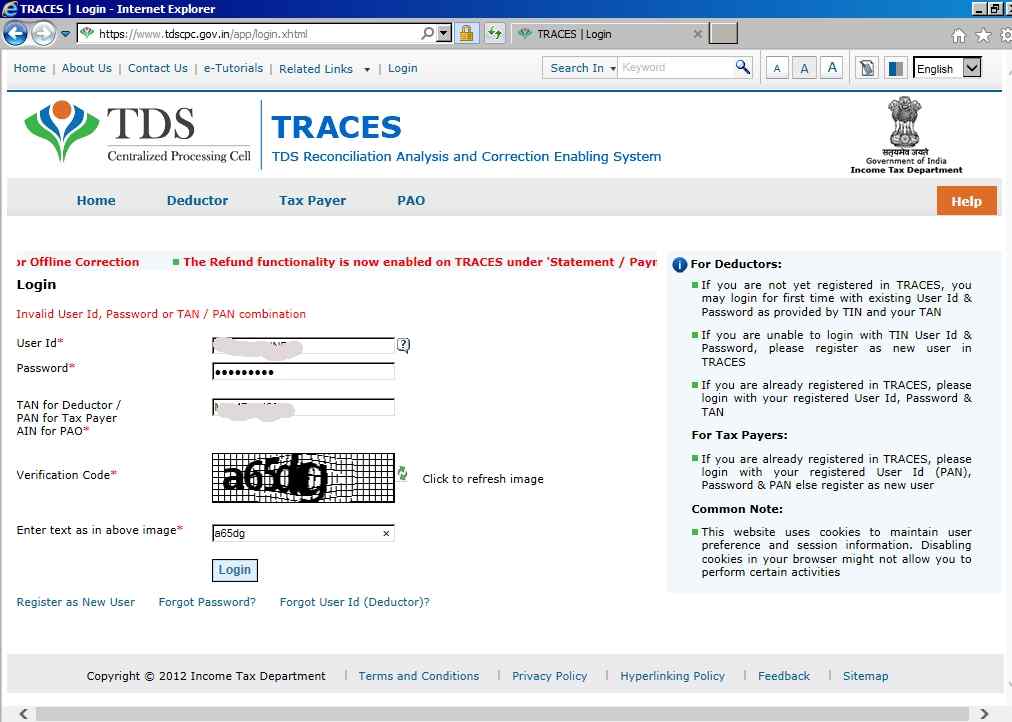1012x722 pixels.
Task: Open the Deductor menu tab
Action: pos(197,201)
